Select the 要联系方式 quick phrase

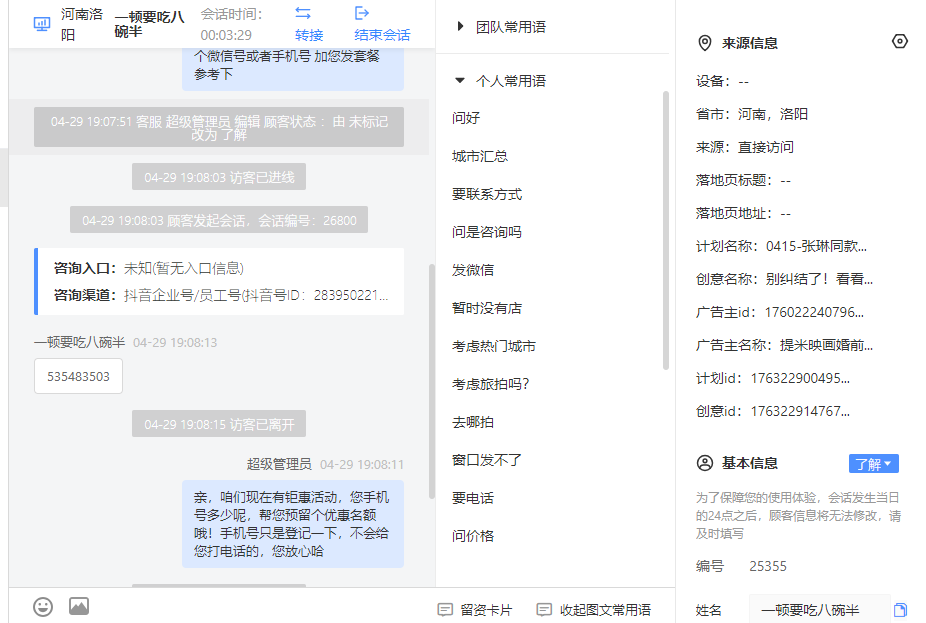click(487, 194)
